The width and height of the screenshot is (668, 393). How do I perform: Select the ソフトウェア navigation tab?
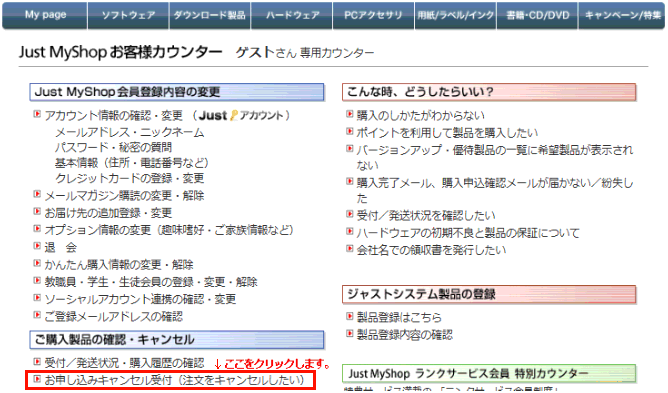pos(128,15)
